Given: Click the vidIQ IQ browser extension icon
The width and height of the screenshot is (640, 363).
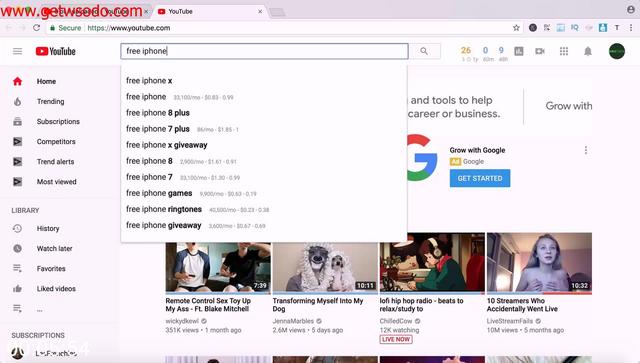Looking at the screenshot, I should tap(575, 28).
